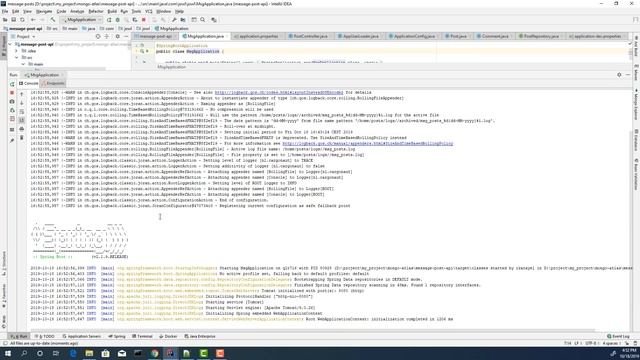Screen dimensions: 640x360
Task: Open the Event Log button
Action: [x=618, y=336]
